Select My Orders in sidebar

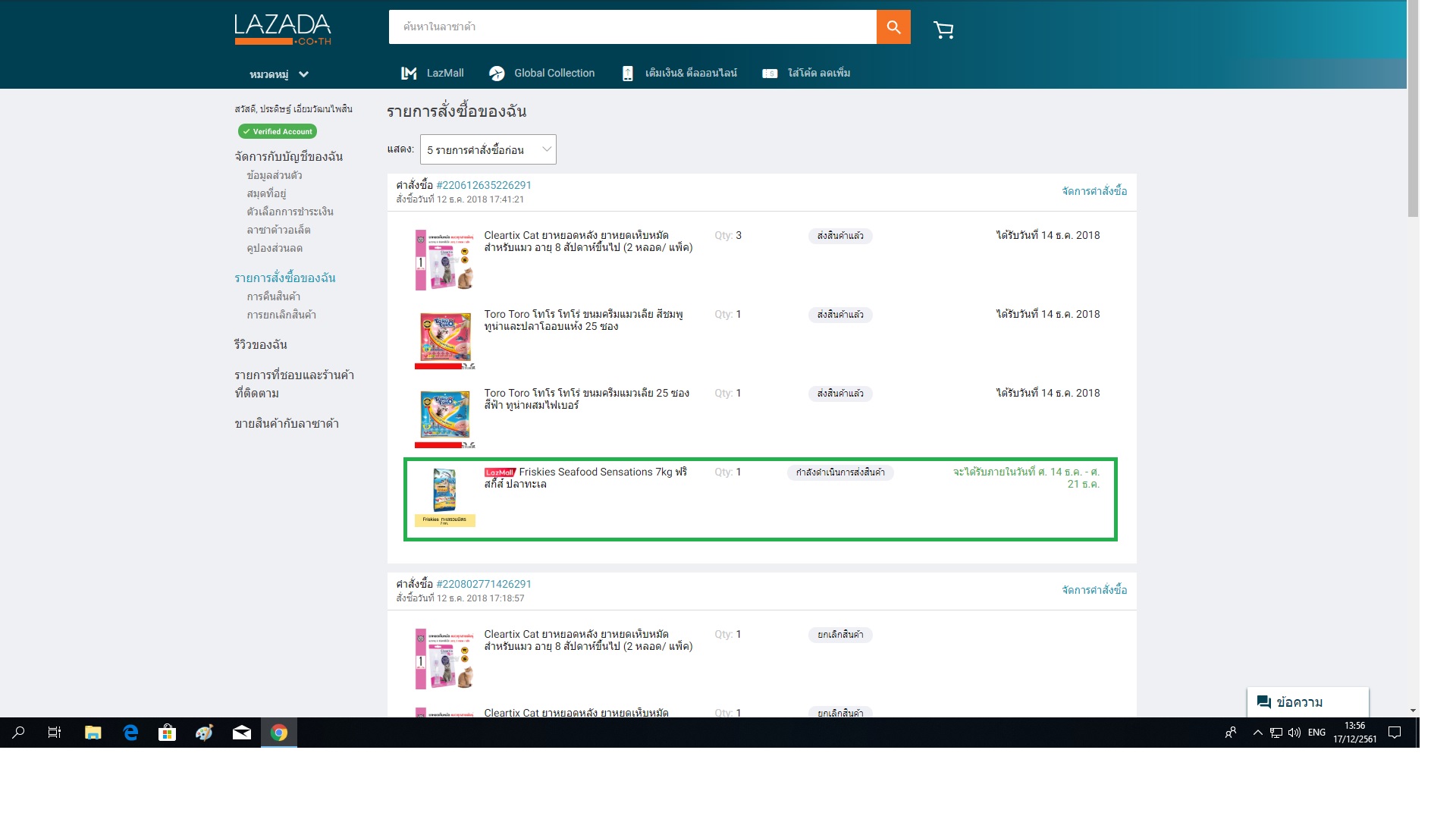pos(284,278)
